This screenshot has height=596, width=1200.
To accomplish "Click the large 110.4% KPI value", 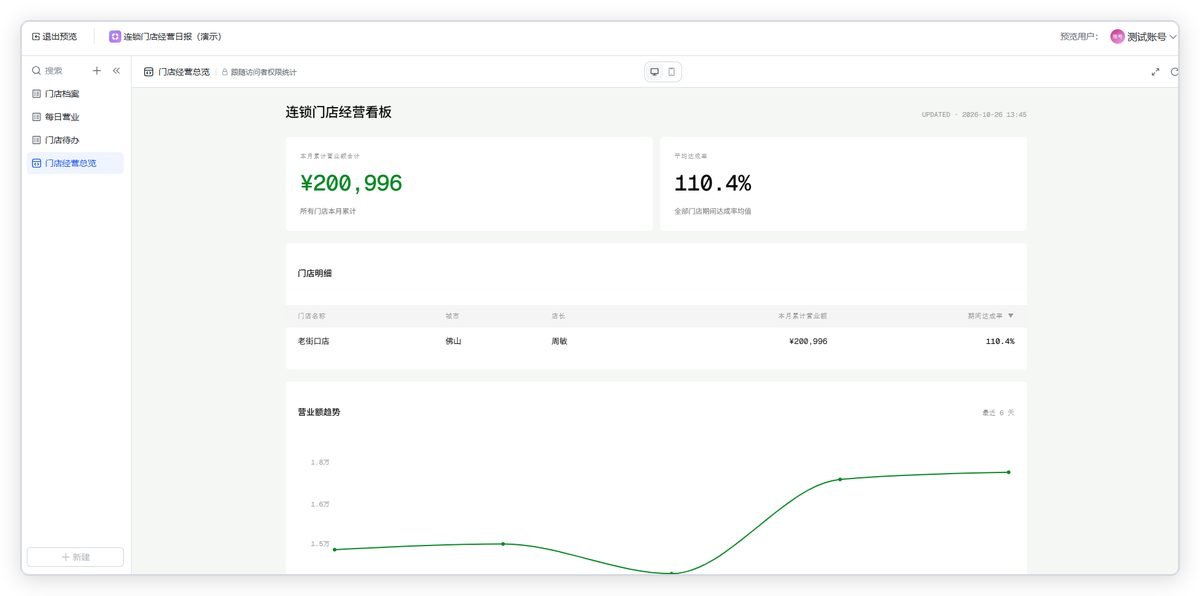I will pos(712,183).
